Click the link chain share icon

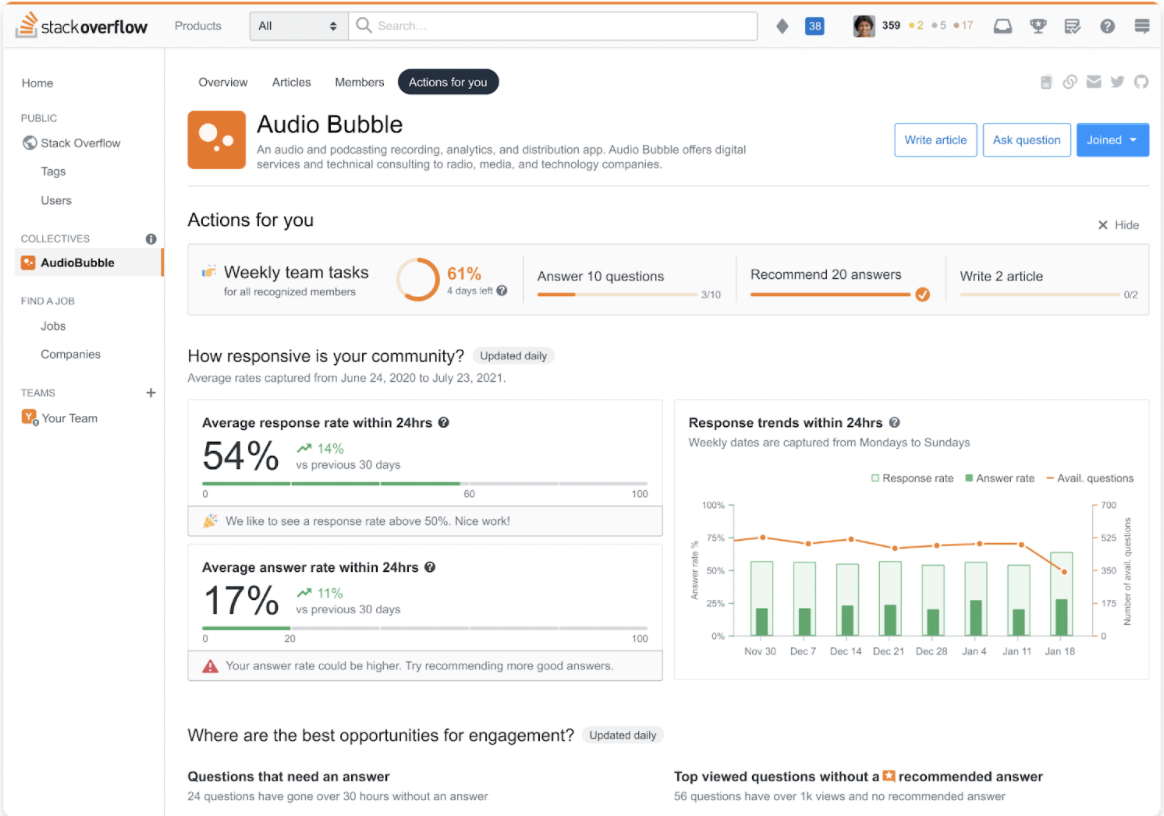click(x=1070, y=82)
